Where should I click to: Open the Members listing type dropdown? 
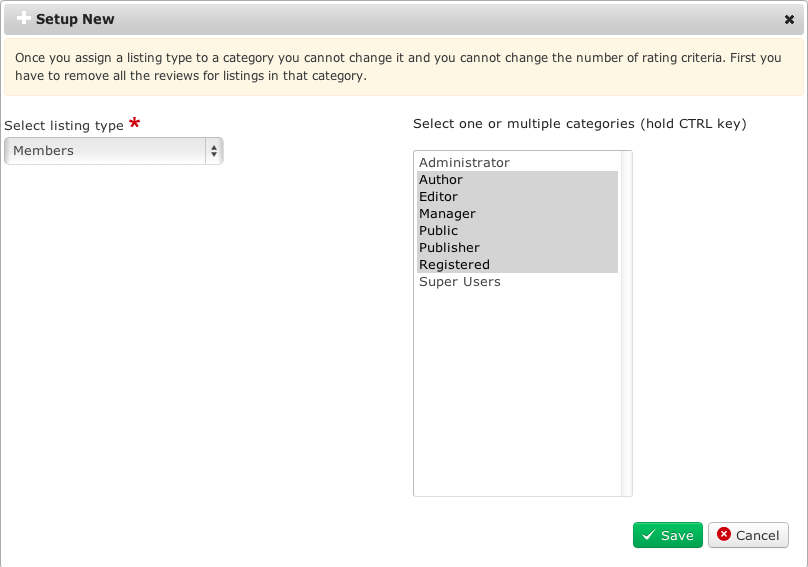pyautogui.click(x=105, y=151)
